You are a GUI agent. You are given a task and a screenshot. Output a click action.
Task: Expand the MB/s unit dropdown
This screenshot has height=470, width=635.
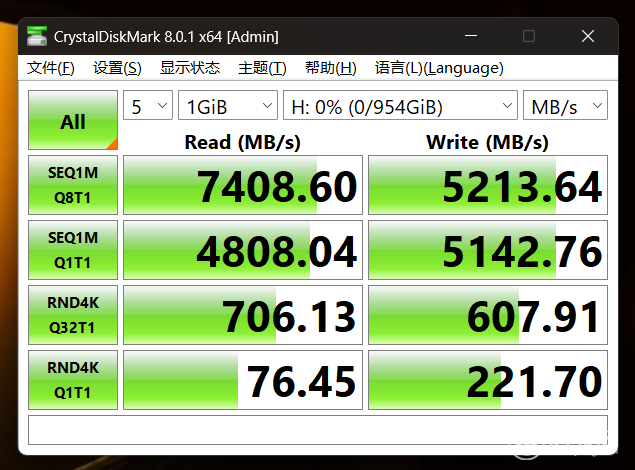coord(565,105)
